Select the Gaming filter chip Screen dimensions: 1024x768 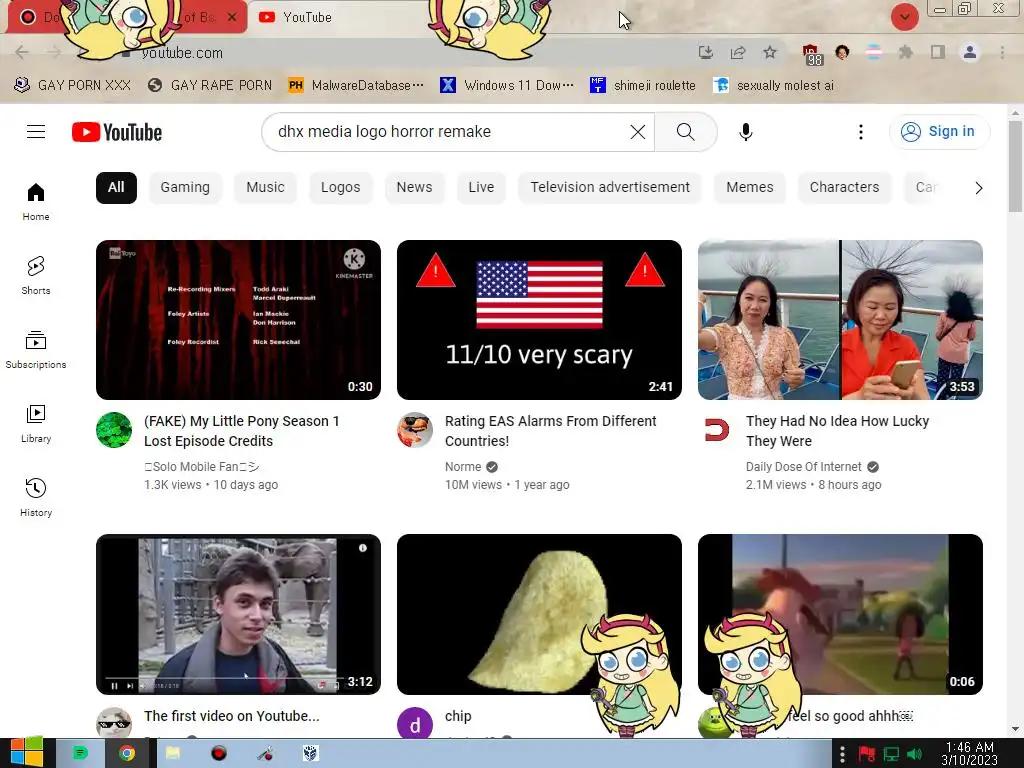coord(185,187)
